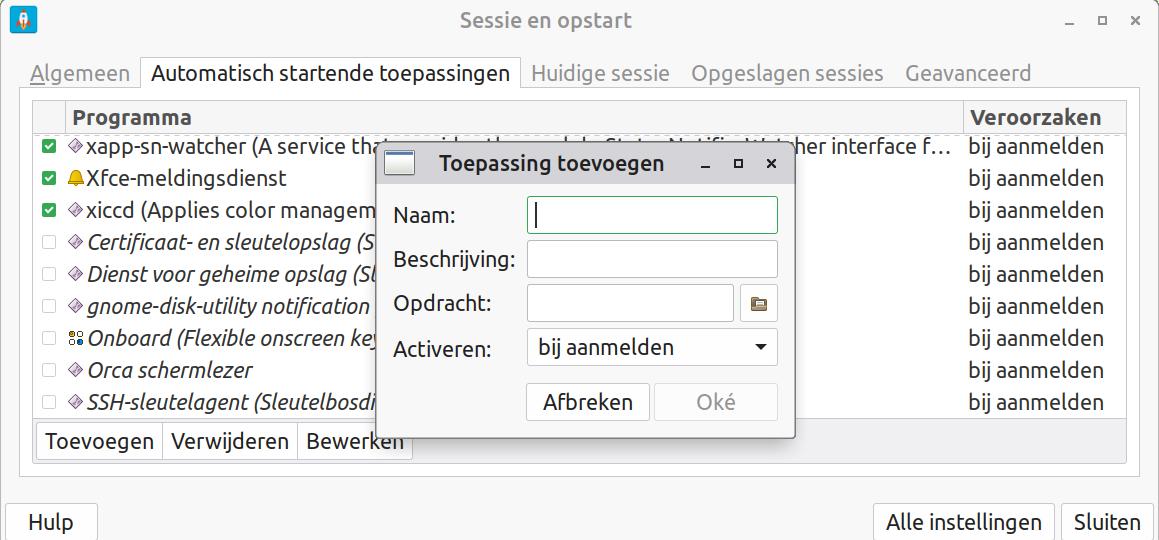Click the Afbreken button
Viewport: 1159px width, 540px height.
click(588, 402)
